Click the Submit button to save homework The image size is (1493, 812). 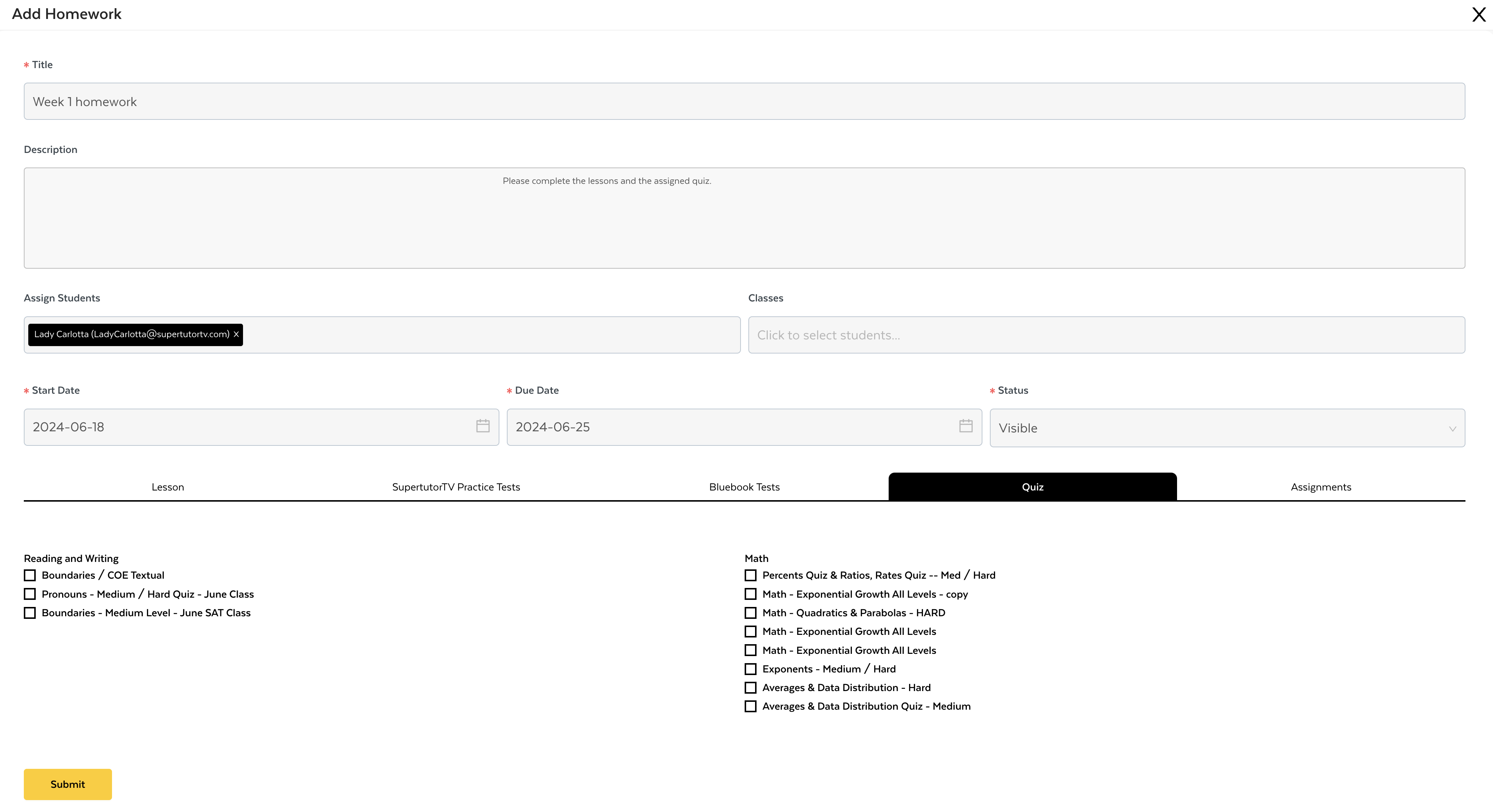click(x=67, y=784)
